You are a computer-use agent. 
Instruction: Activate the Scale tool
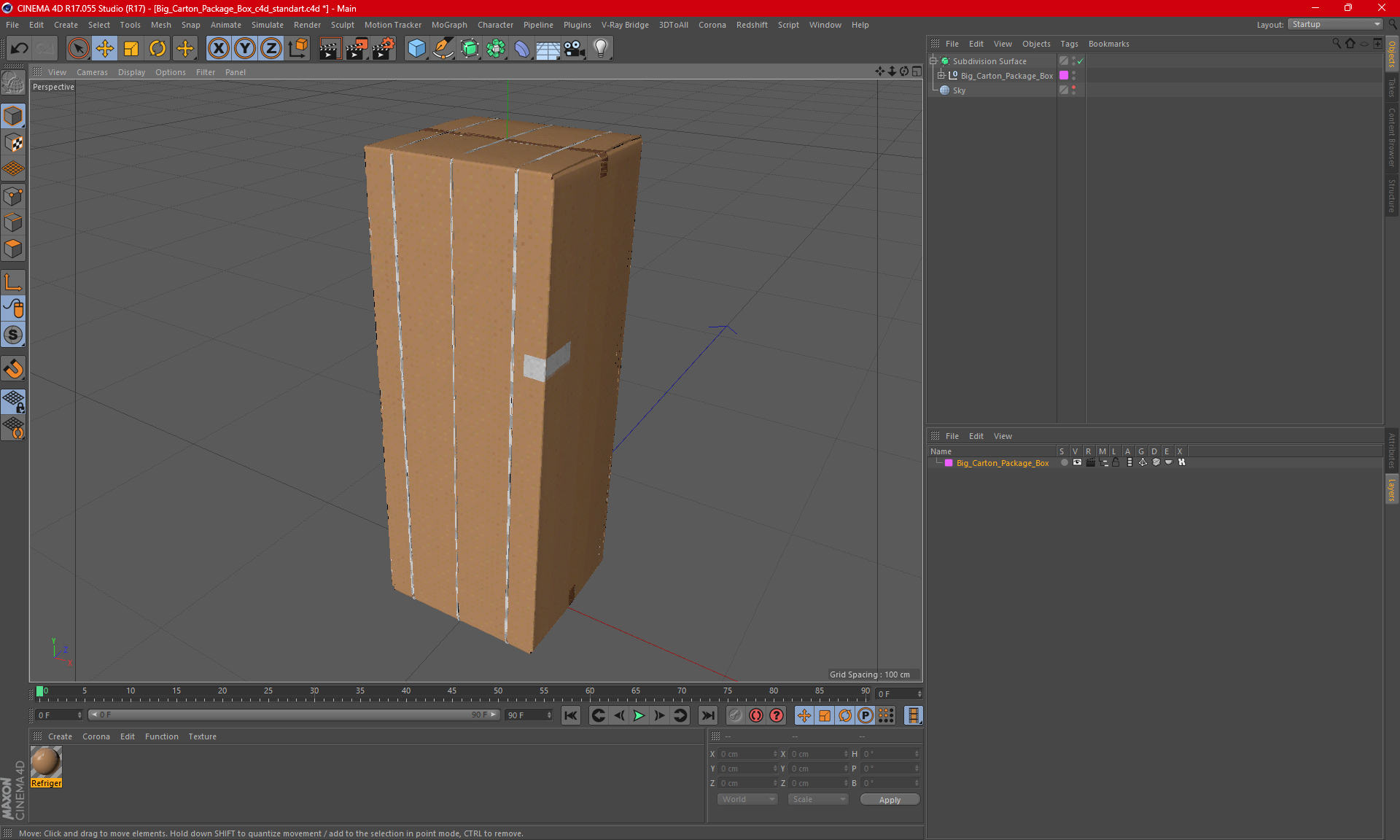click(x=131, y=49)
